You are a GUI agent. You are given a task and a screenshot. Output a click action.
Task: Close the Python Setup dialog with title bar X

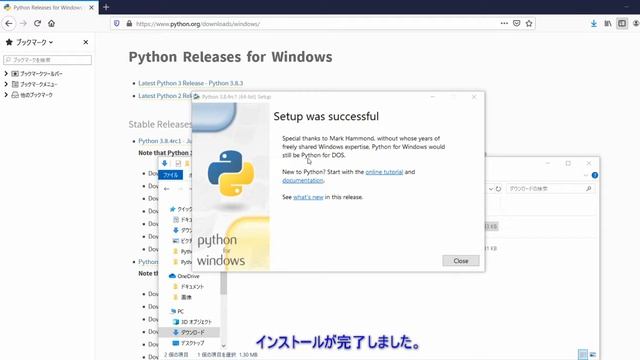coord(474,97)
